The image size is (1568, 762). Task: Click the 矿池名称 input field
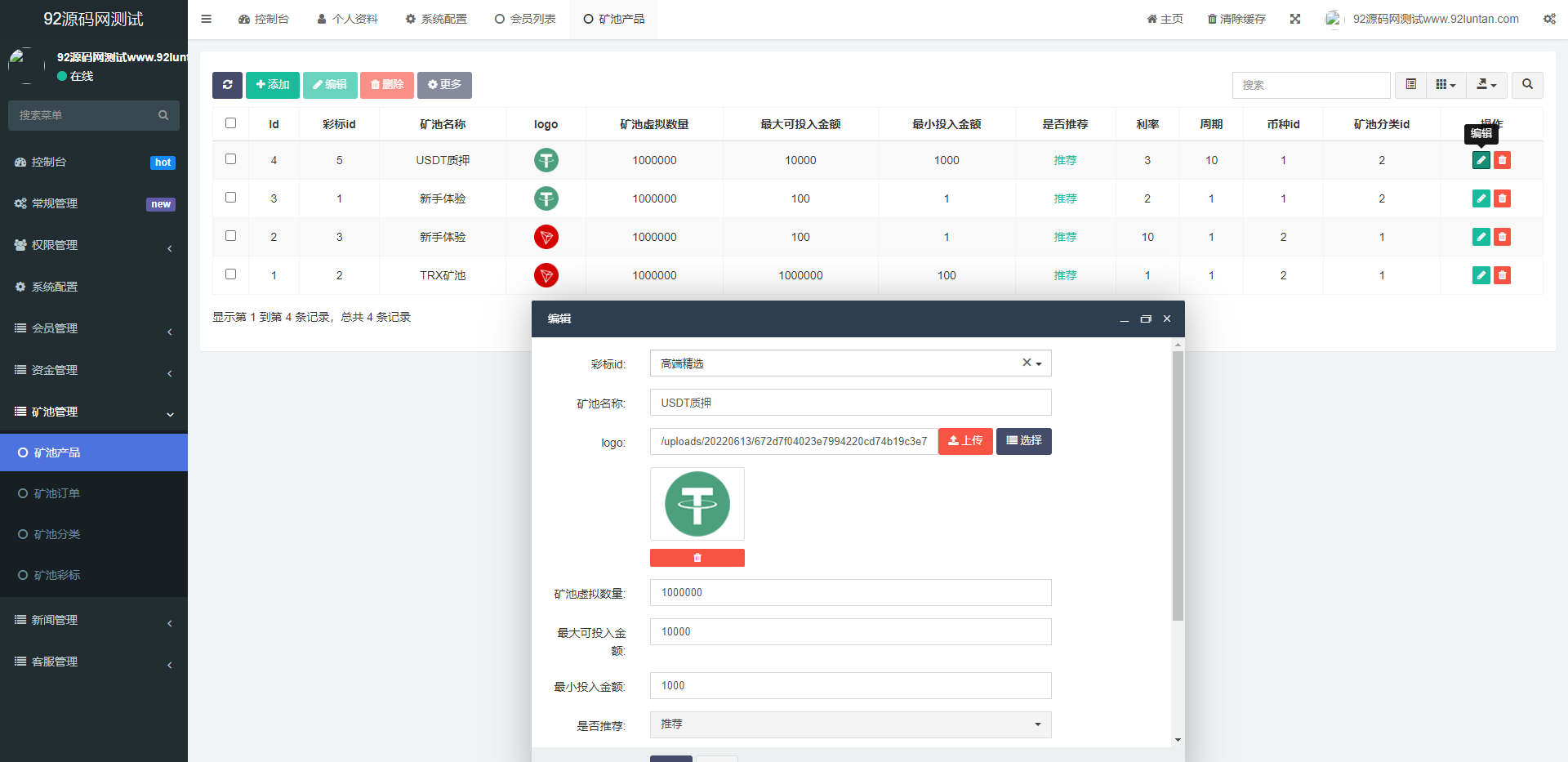pyautogui.click(x=850, y=403)
